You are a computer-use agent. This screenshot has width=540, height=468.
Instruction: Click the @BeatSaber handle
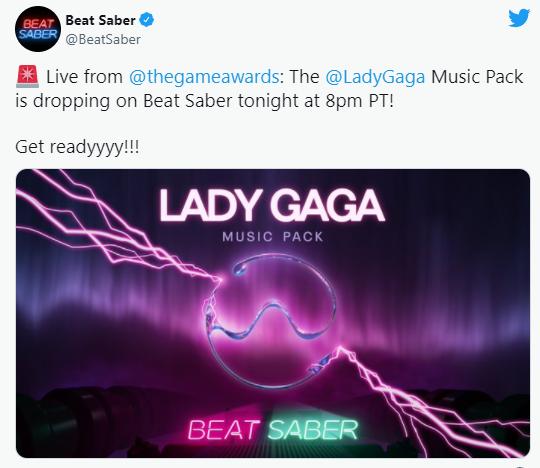pos(103,40)
